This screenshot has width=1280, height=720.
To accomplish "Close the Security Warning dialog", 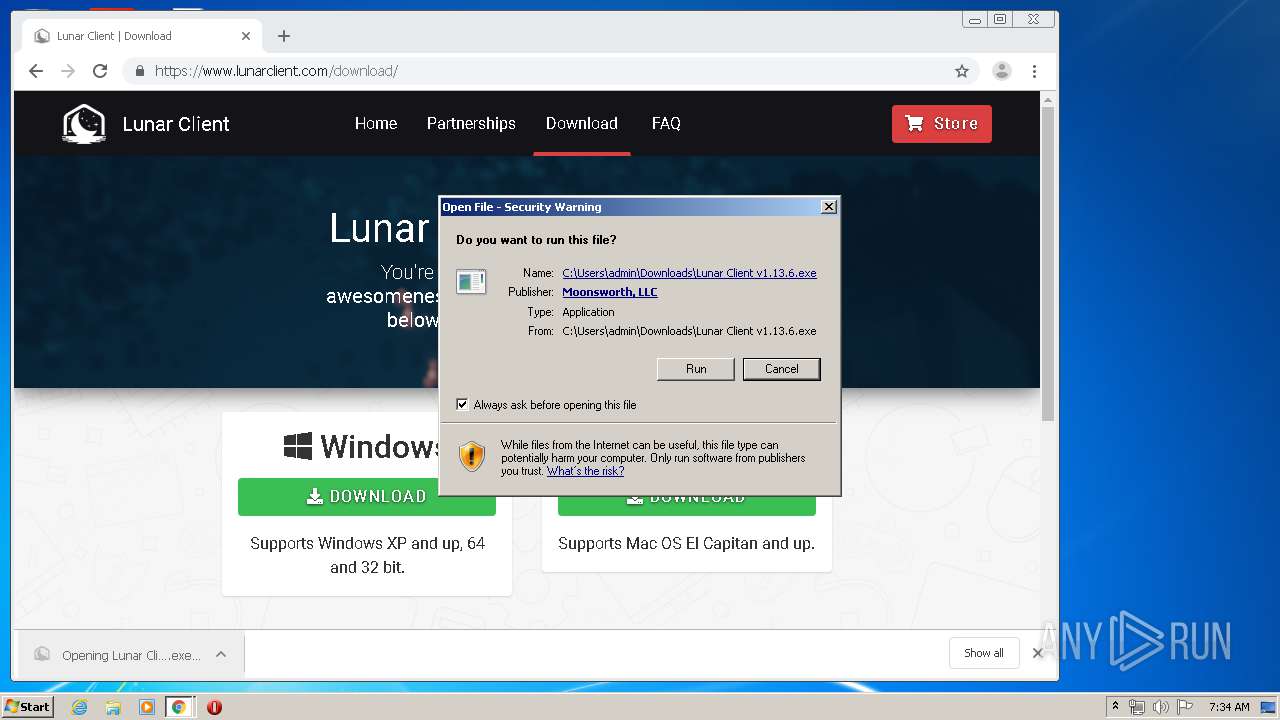I will (828, 207).
